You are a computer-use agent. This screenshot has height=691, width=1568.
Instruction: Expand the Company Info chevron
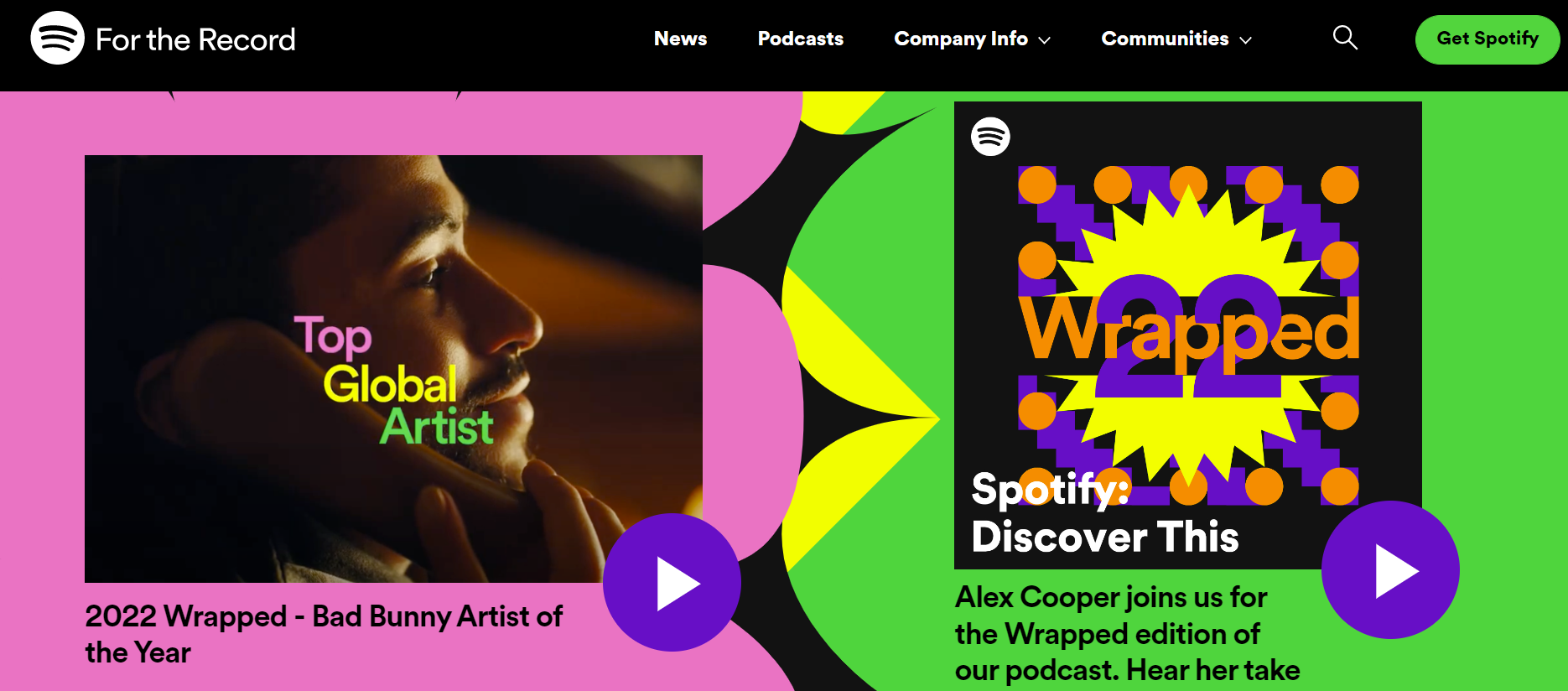[1045, 40]
